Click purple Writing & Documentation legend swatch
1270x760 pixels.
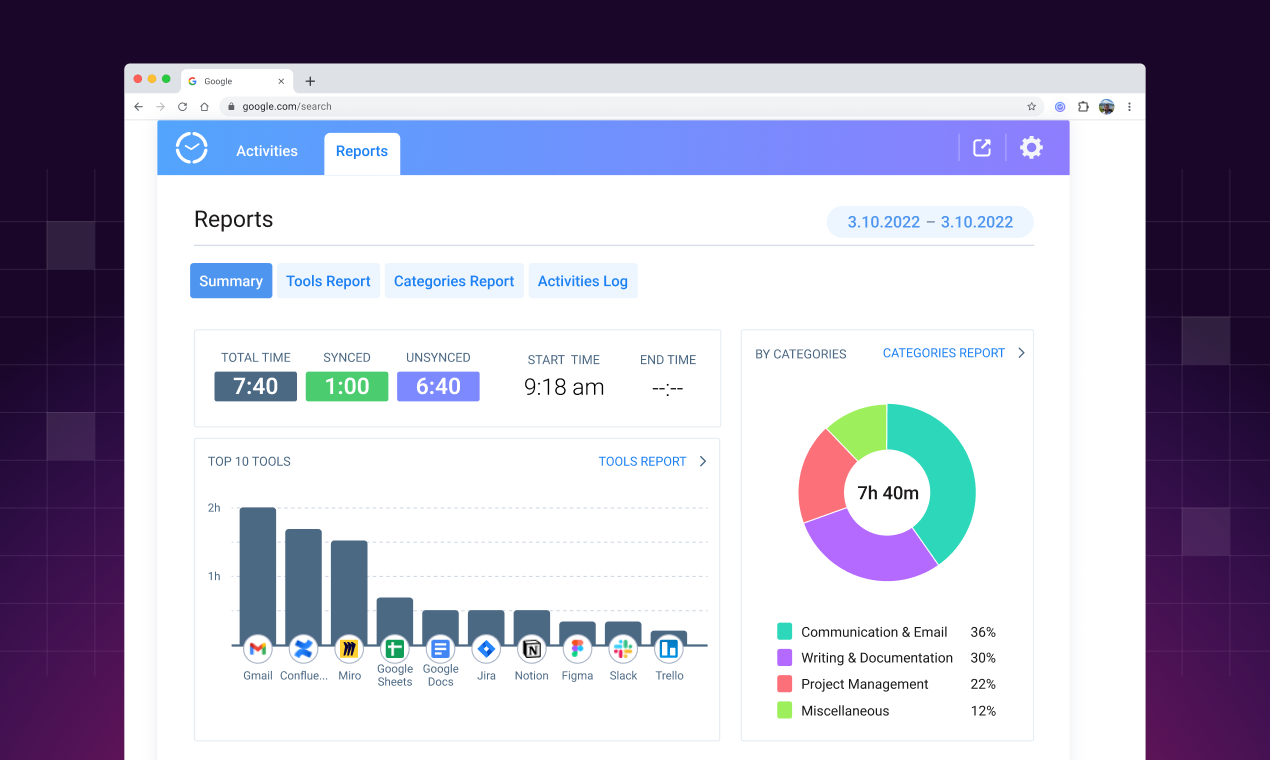coord(785,658)
